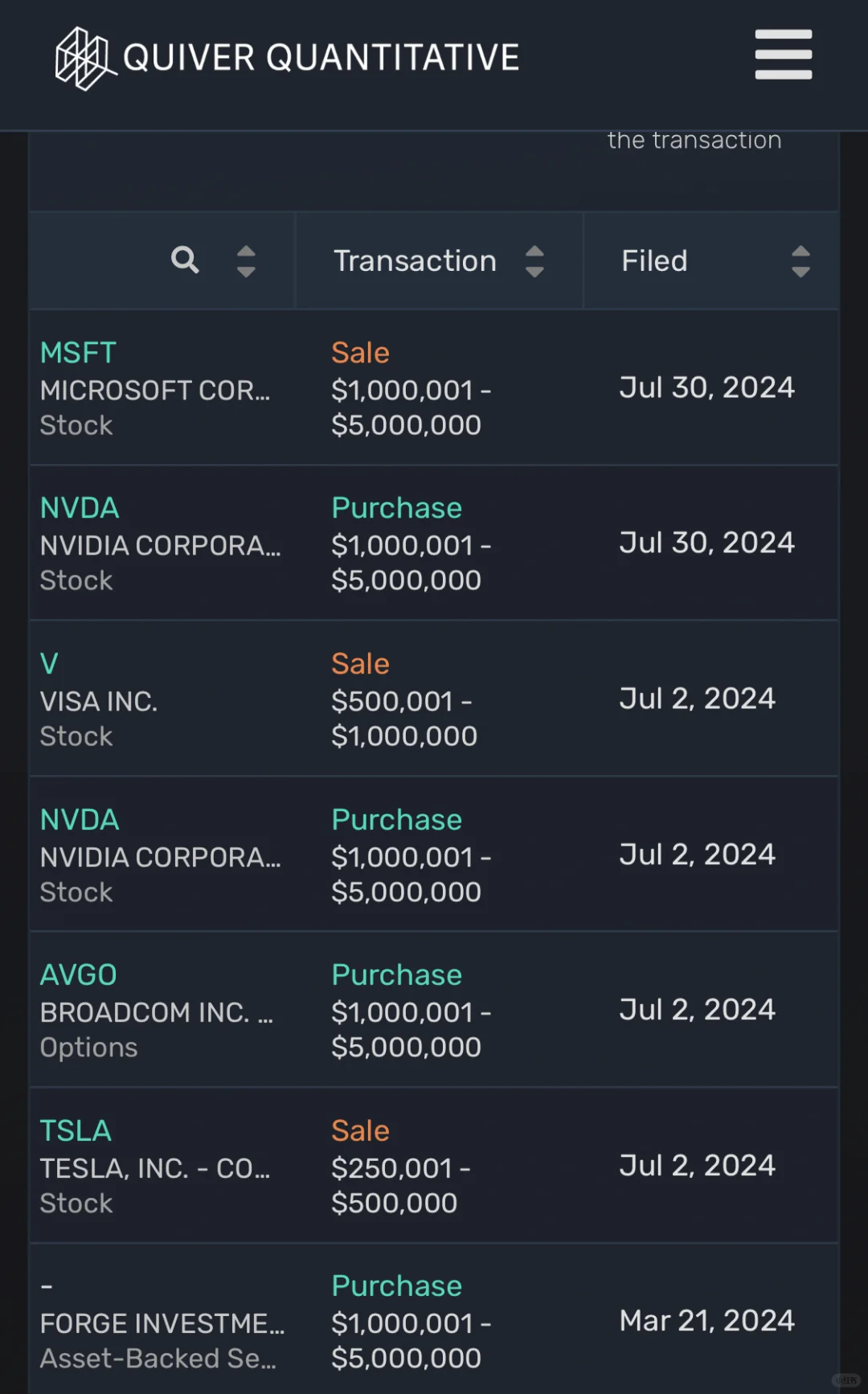868x1394 pixels.
Task: Select VISA INC. company name
Action: click(x=99, y=701)
